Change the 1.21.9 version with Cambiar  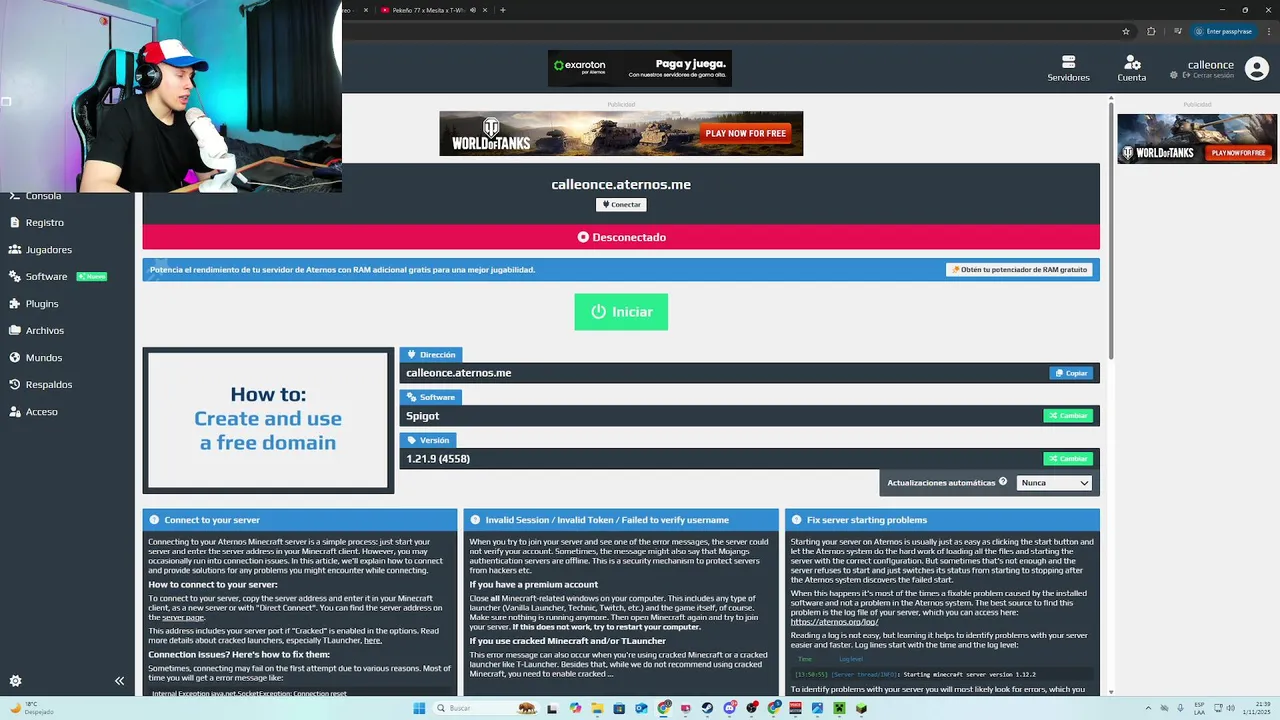[x=1068, y=459]
